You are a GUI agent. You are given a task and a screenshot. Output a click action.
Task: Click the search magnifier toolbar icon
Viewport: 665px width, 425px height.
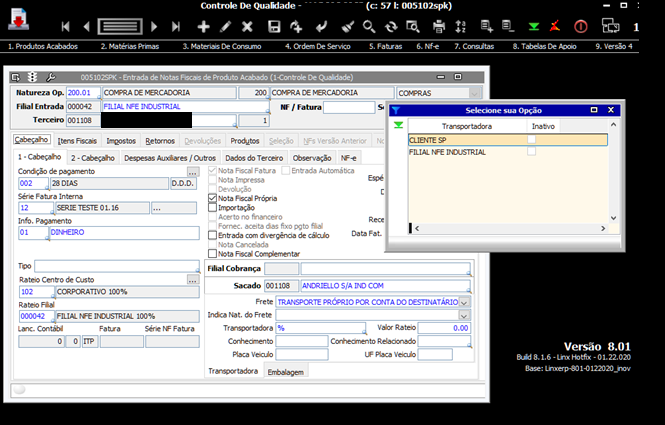point(368,26)
